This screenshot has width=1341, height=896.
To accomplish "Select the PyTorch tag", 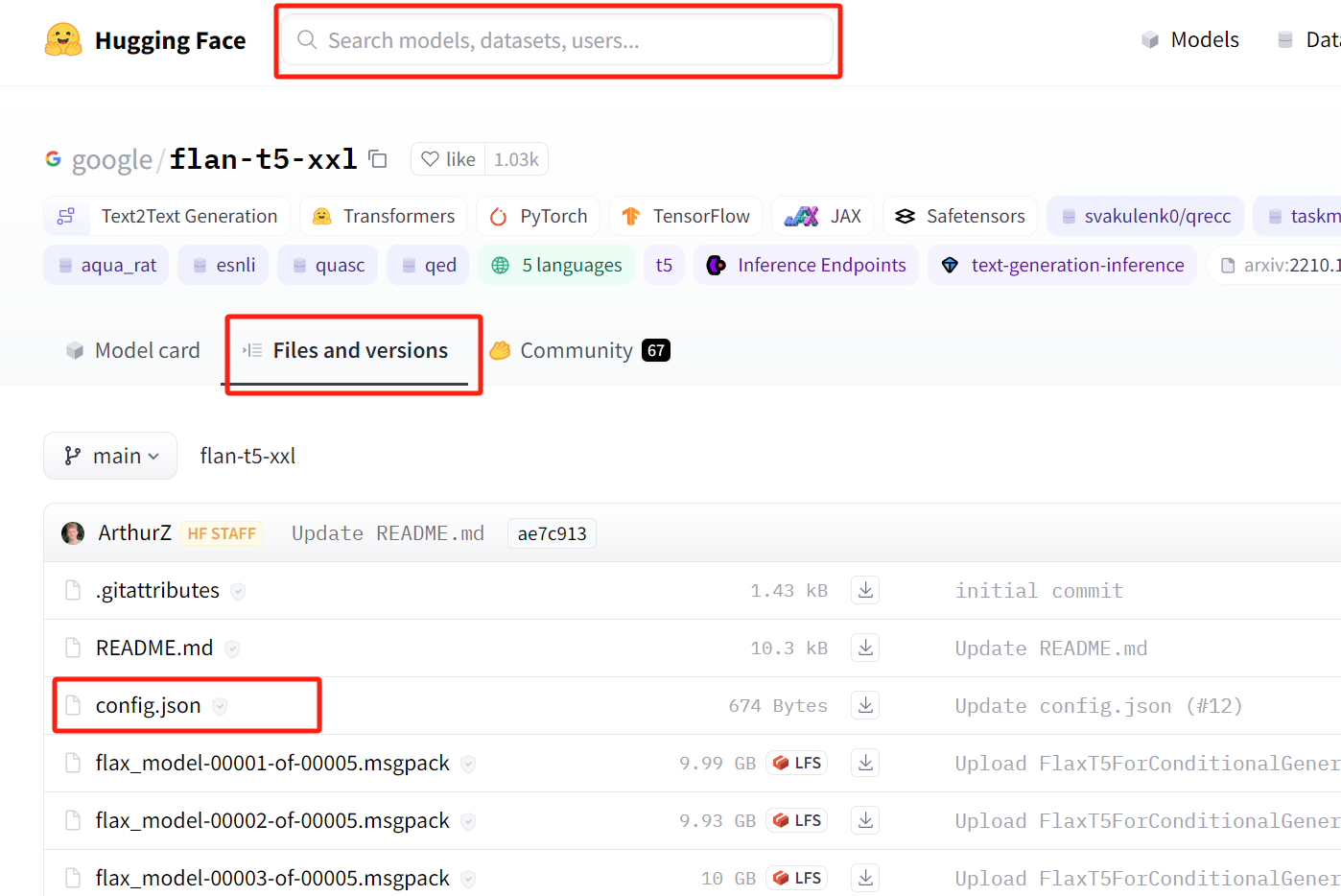I will [538, 217].
